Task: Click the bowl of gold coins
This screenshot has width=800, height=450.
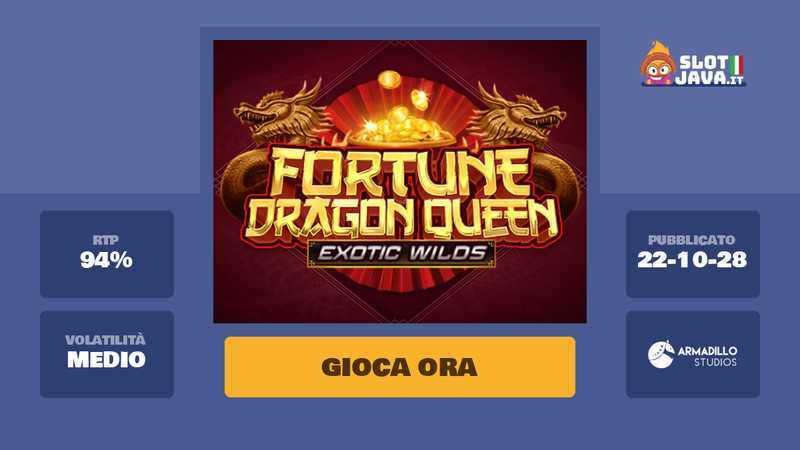Action: 402,120
